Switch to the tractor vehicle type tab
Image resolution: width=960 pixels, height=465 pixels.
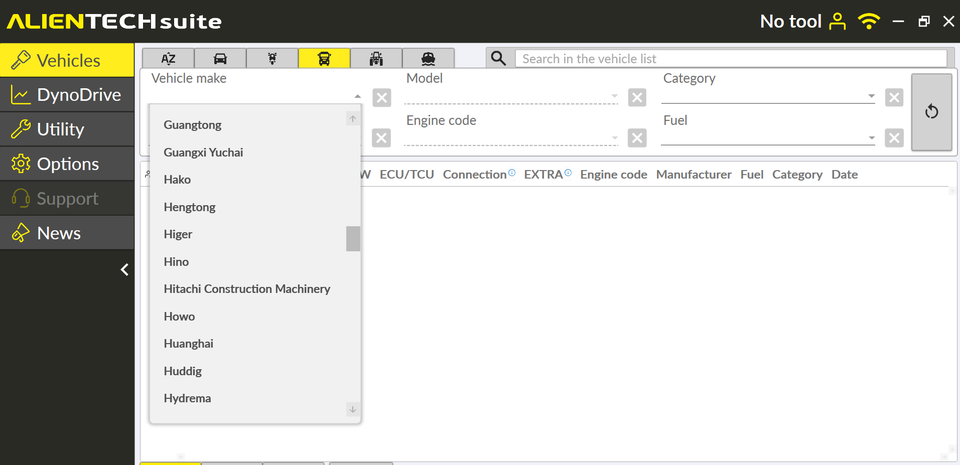point(377,58)
